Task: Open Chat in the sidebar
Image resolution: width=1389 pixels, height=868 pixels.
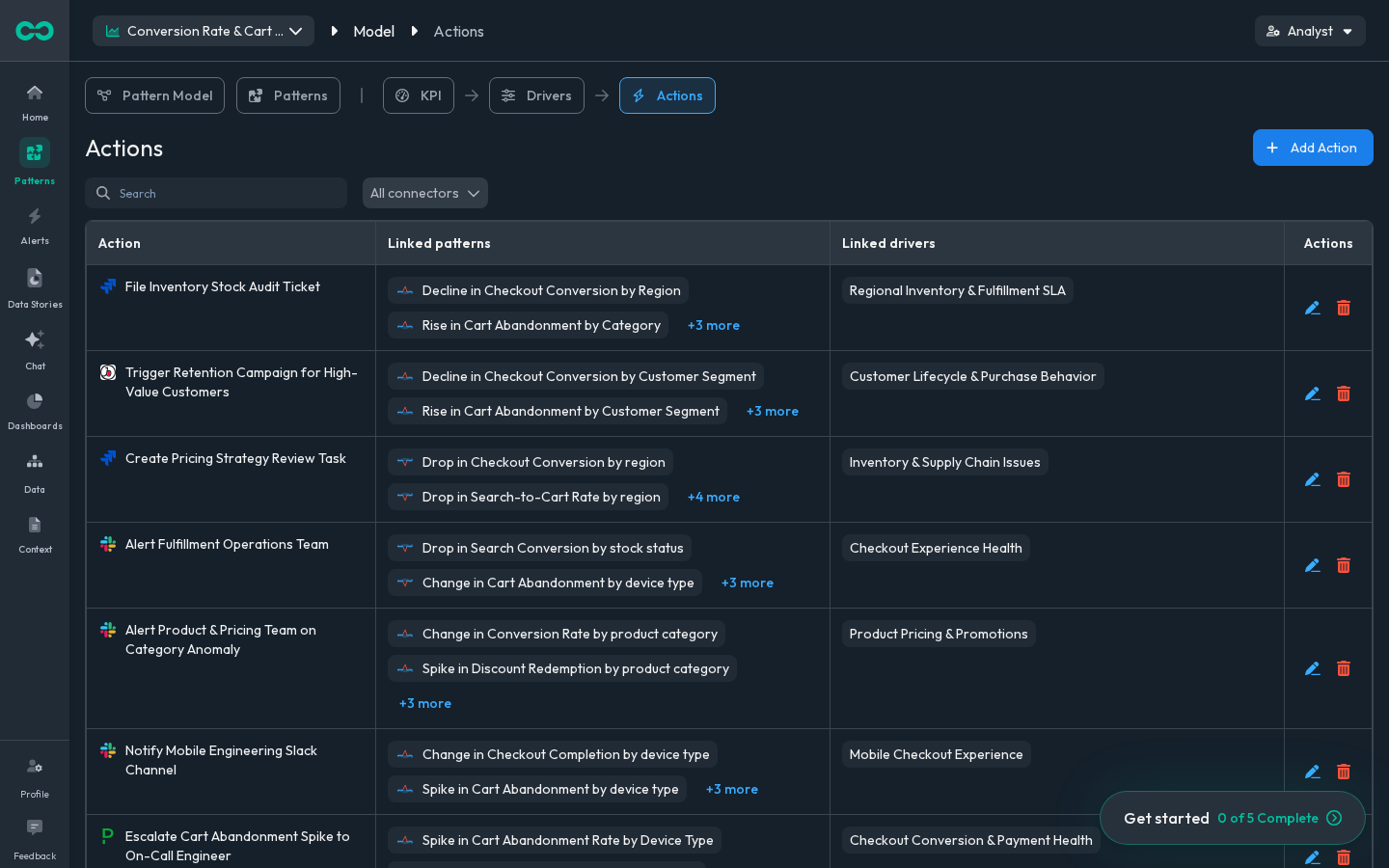Action: click(x=35, y=349)
